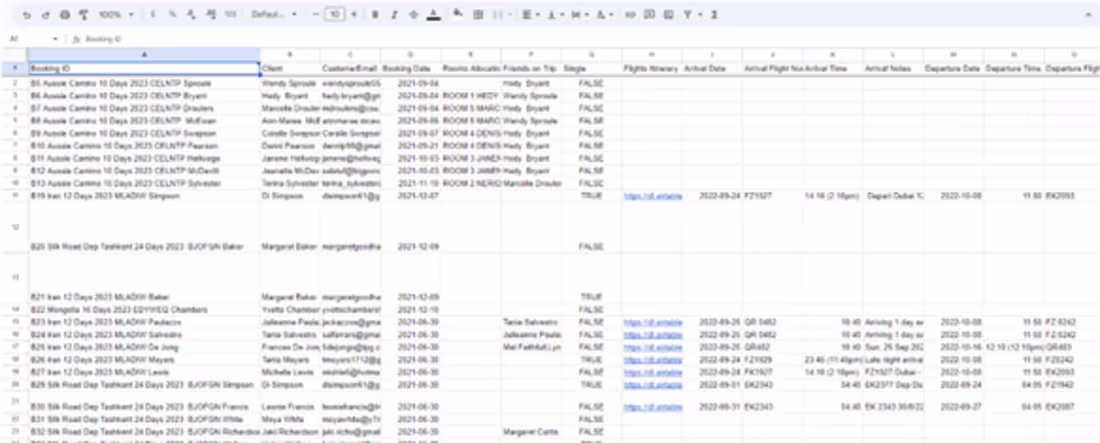Open horizontal align dropdown

pos(530,15)
